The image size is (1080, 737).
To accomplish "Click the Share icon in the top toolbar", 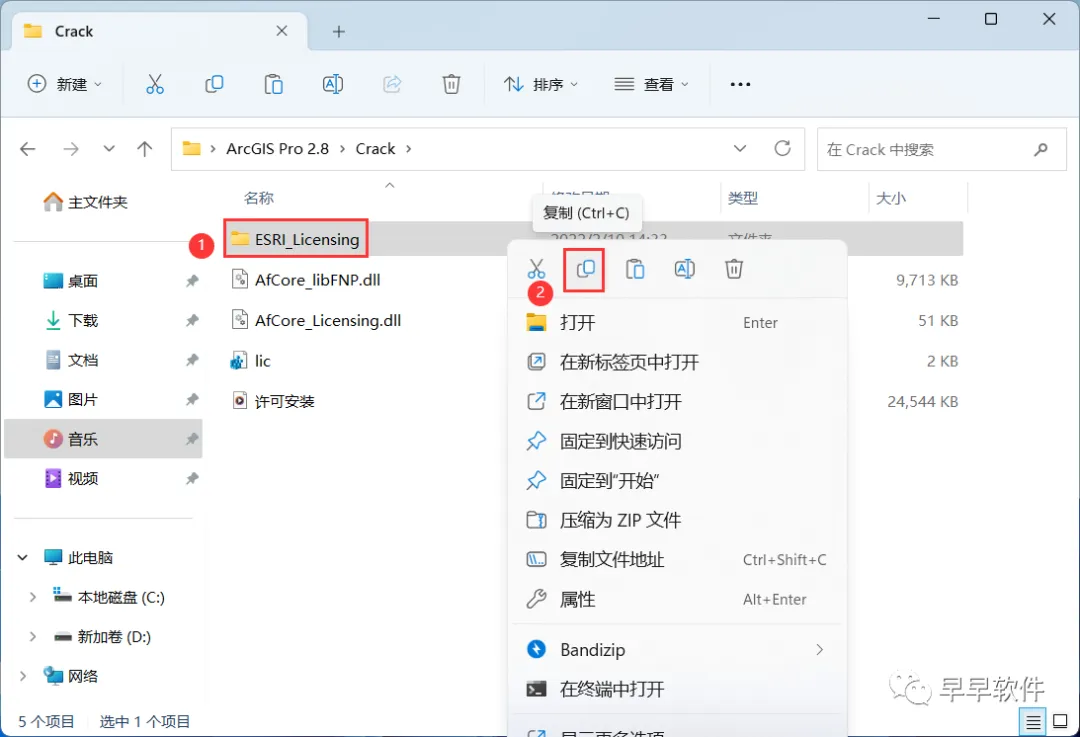I will coord(392,84).
